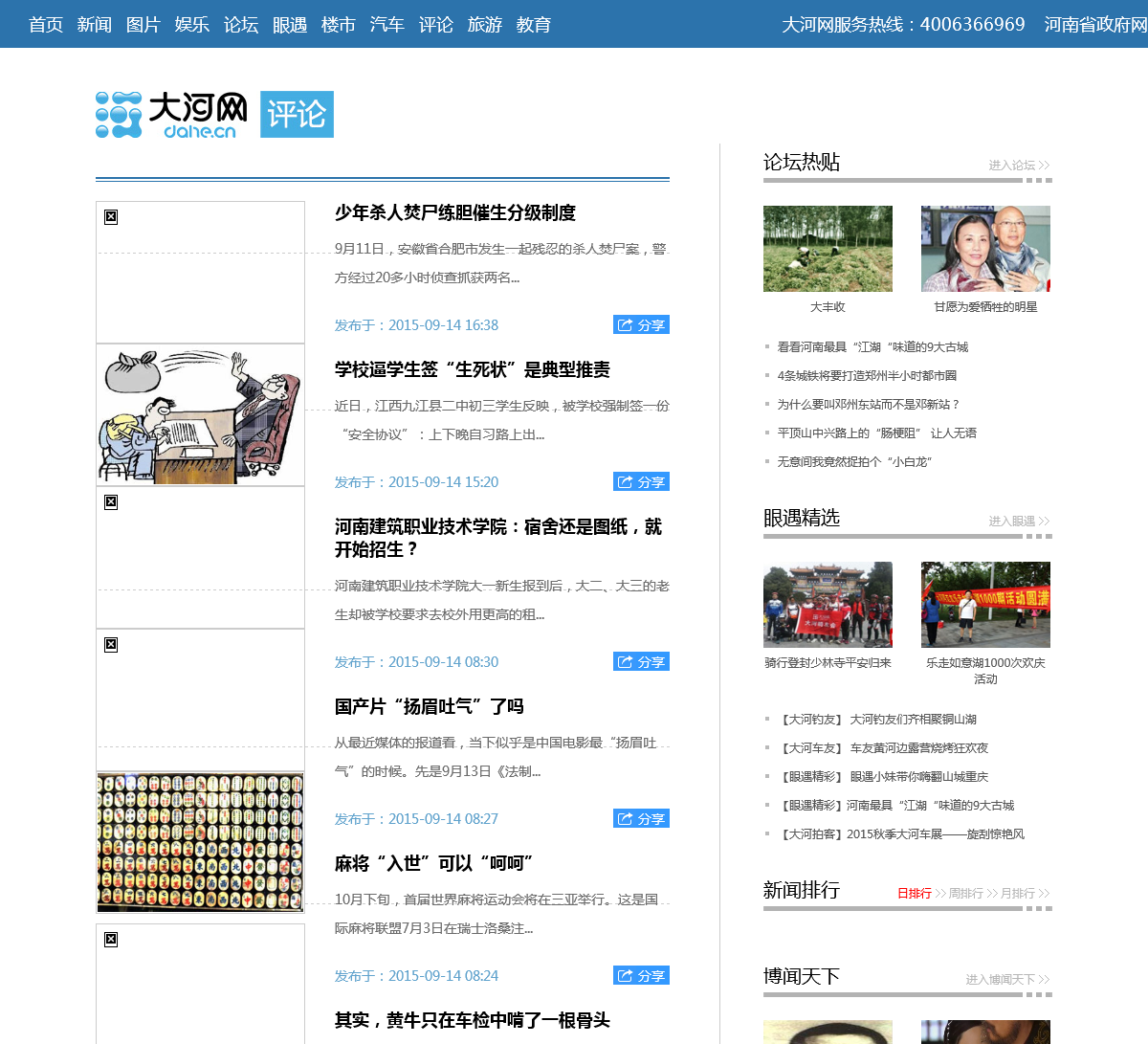This screenshot has height=1044, width=1148.
Task: Click 进入论坛 link
Action: click(x=1019, y=166)
